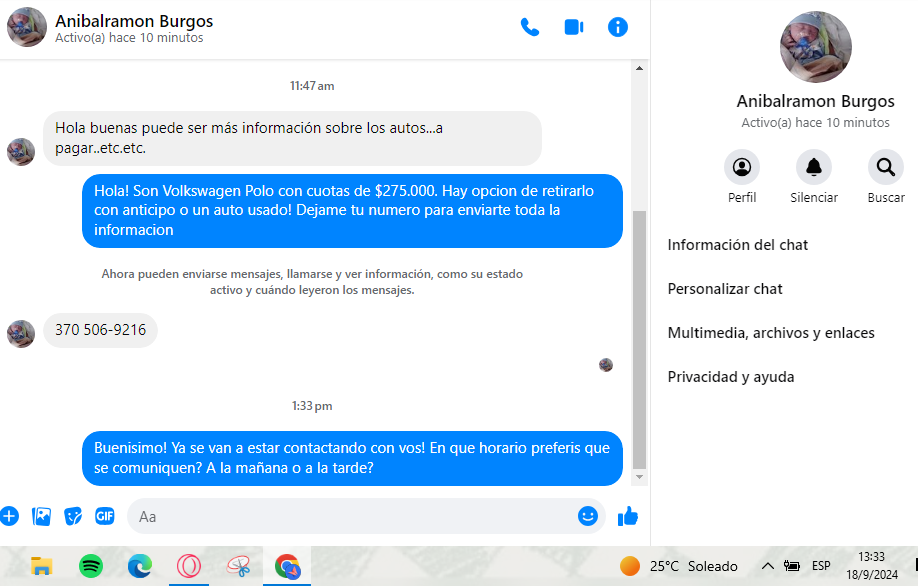Attach a photo using the image icon
Image resolution: width=918 pixels, height=586 pixels.
(41, 516)
